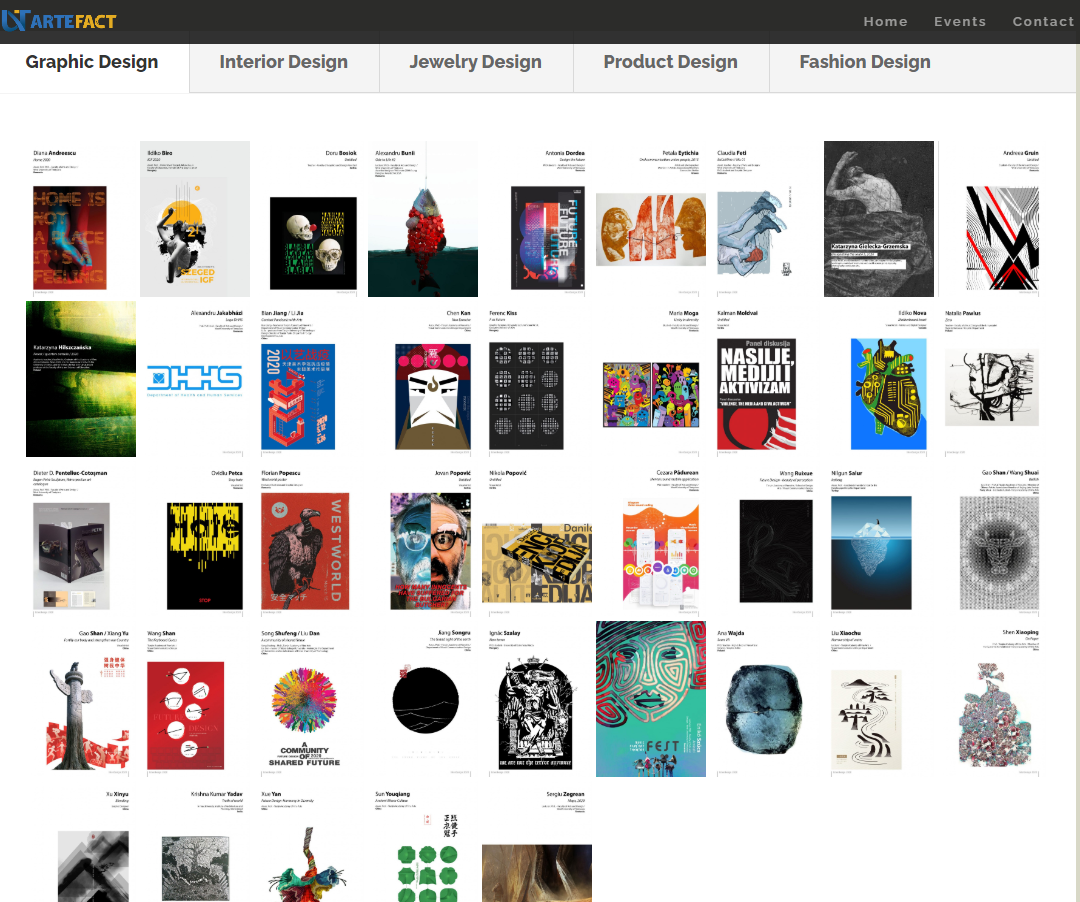The width and height of the screenshot is (1080, 902).
Task: Switch to the Jewelry Design tab
Action: [475, 62]
